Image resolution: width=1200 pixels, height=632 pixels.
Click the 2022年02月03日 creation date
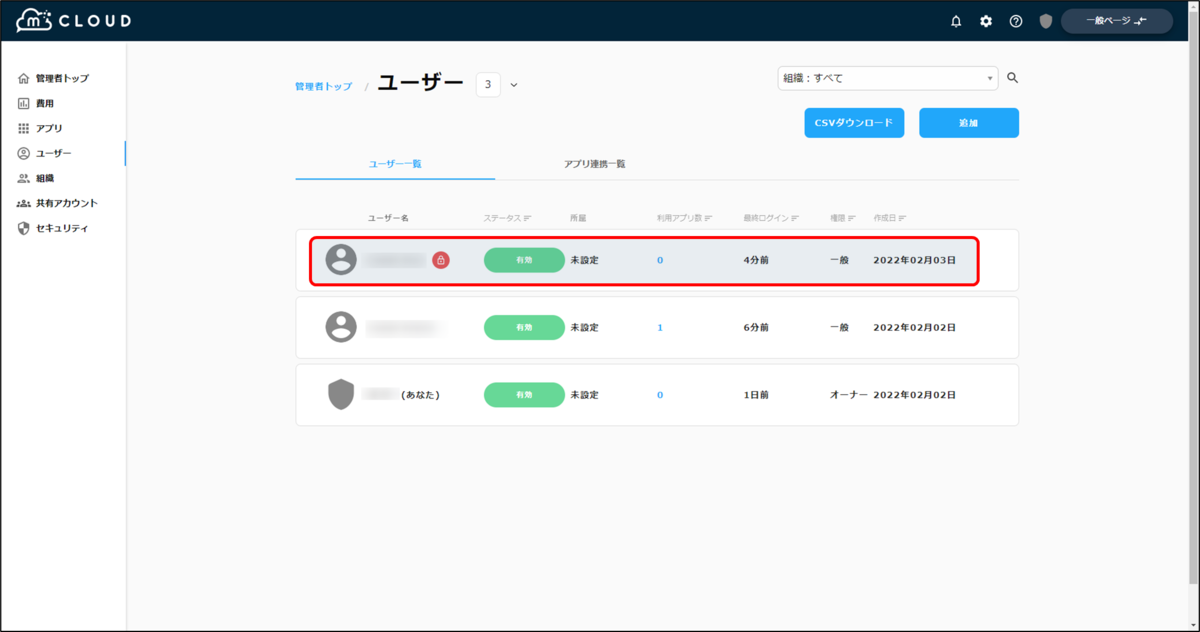click(x=914, y=260)
